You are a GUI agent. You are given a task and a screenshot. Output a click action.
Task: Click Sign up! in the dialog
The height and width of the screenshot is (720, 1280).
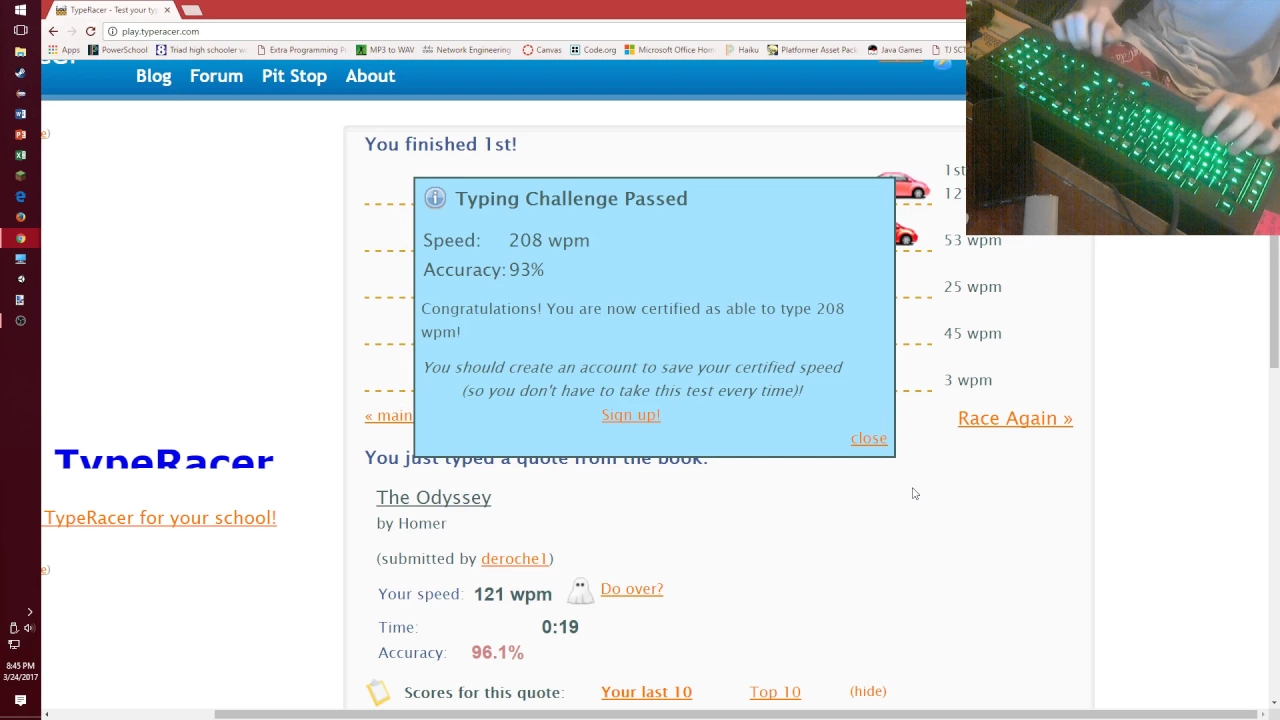tap(631, 415)
